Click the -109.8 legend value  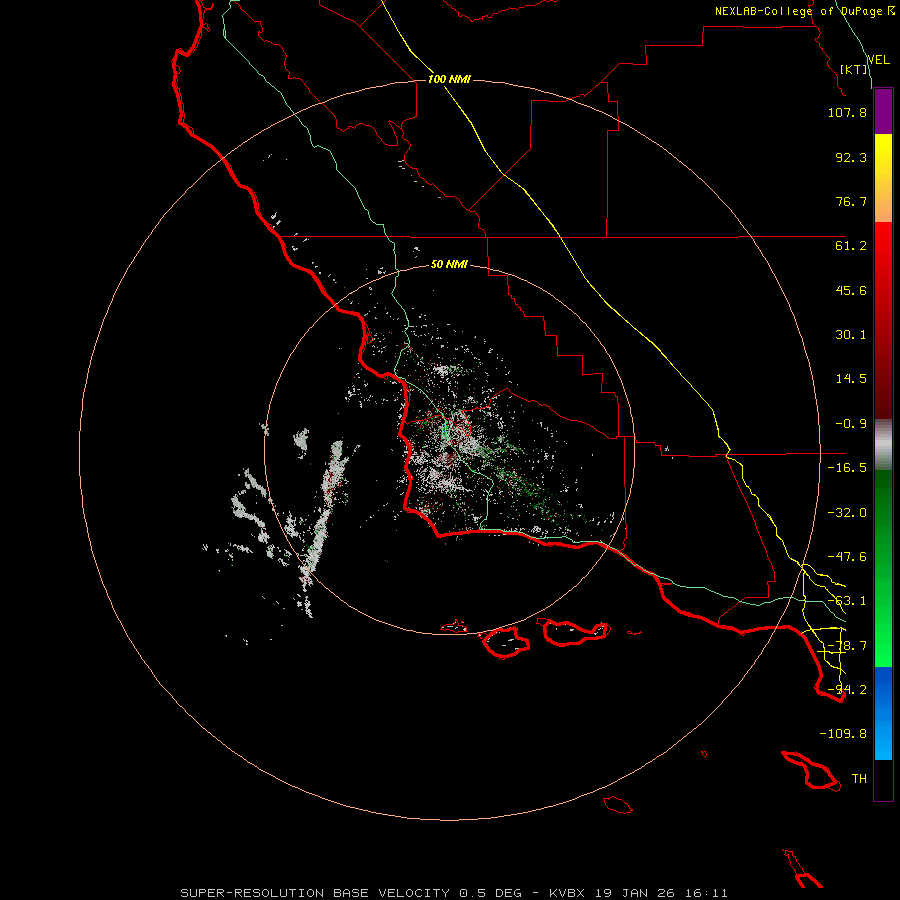(843, 734)
